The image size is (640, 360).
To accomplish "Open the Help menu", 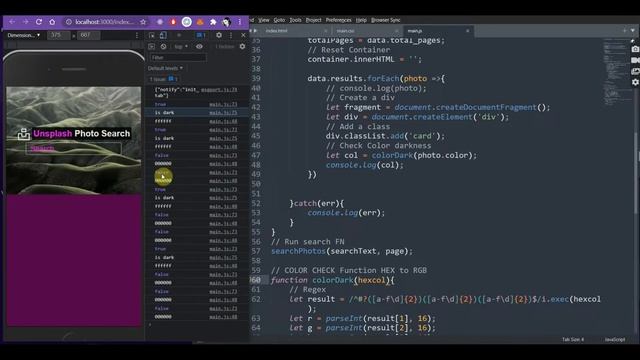I will click(361, 20).
